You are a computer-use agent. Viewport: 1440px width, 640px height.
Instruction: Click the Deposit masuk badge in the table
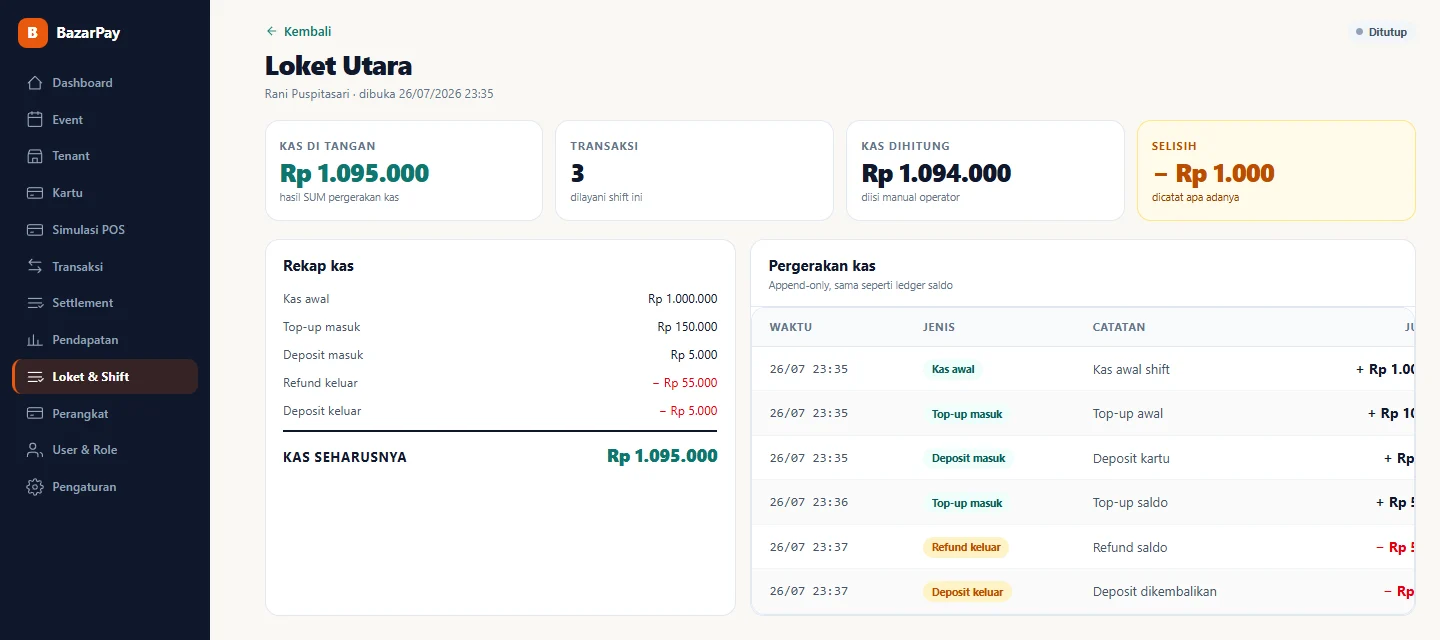968,458
